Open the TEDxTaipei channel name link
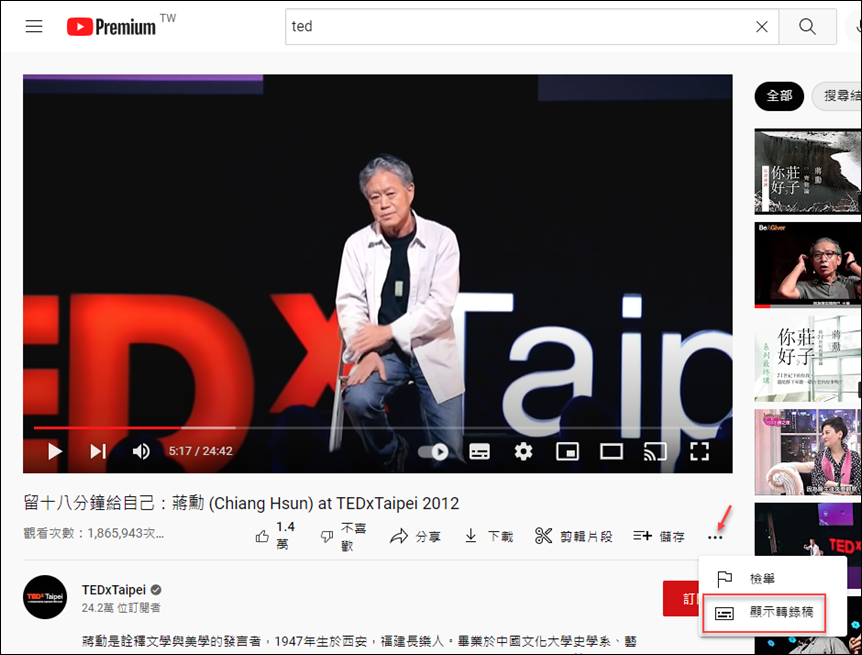Screen dimensions: 862x655 114,590
